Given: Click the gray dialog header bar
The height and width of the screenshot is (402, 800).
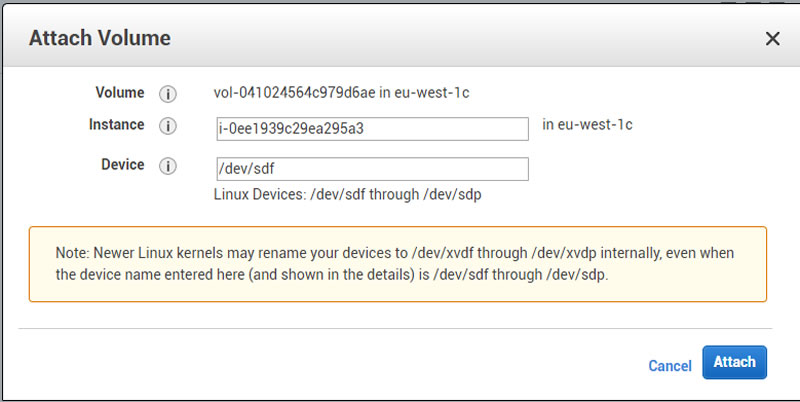Looking at the screenshot, I should click(x=400, y=37).
